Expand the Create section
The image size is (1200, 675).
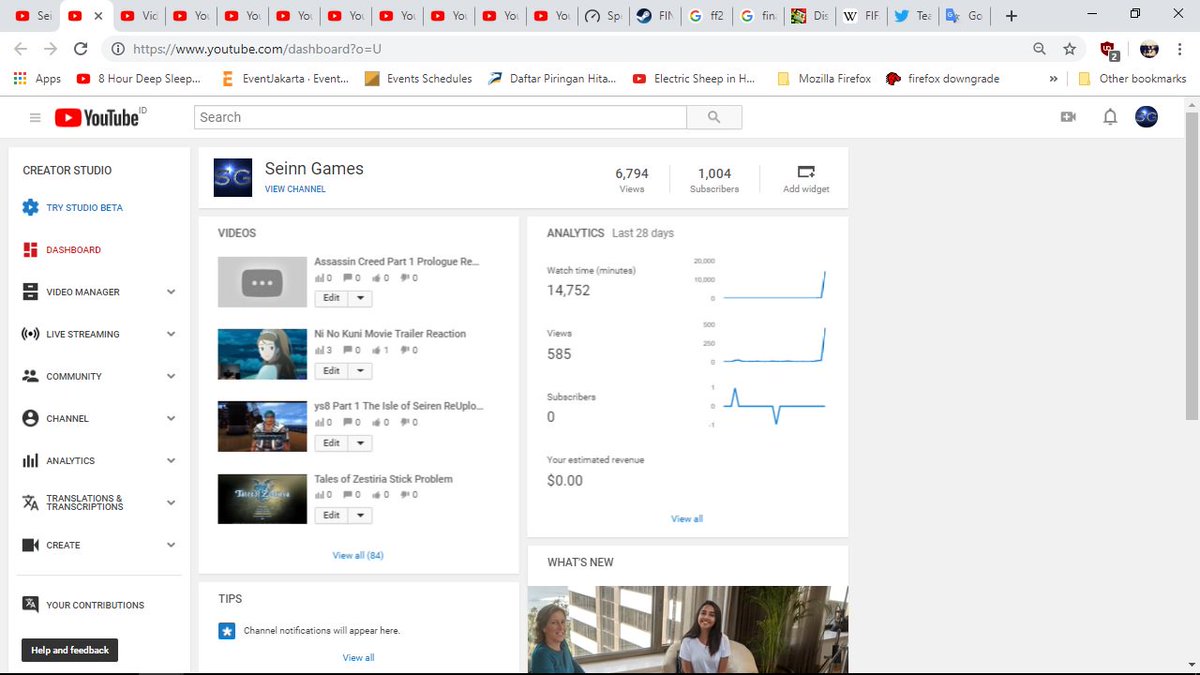pos(171,545)
